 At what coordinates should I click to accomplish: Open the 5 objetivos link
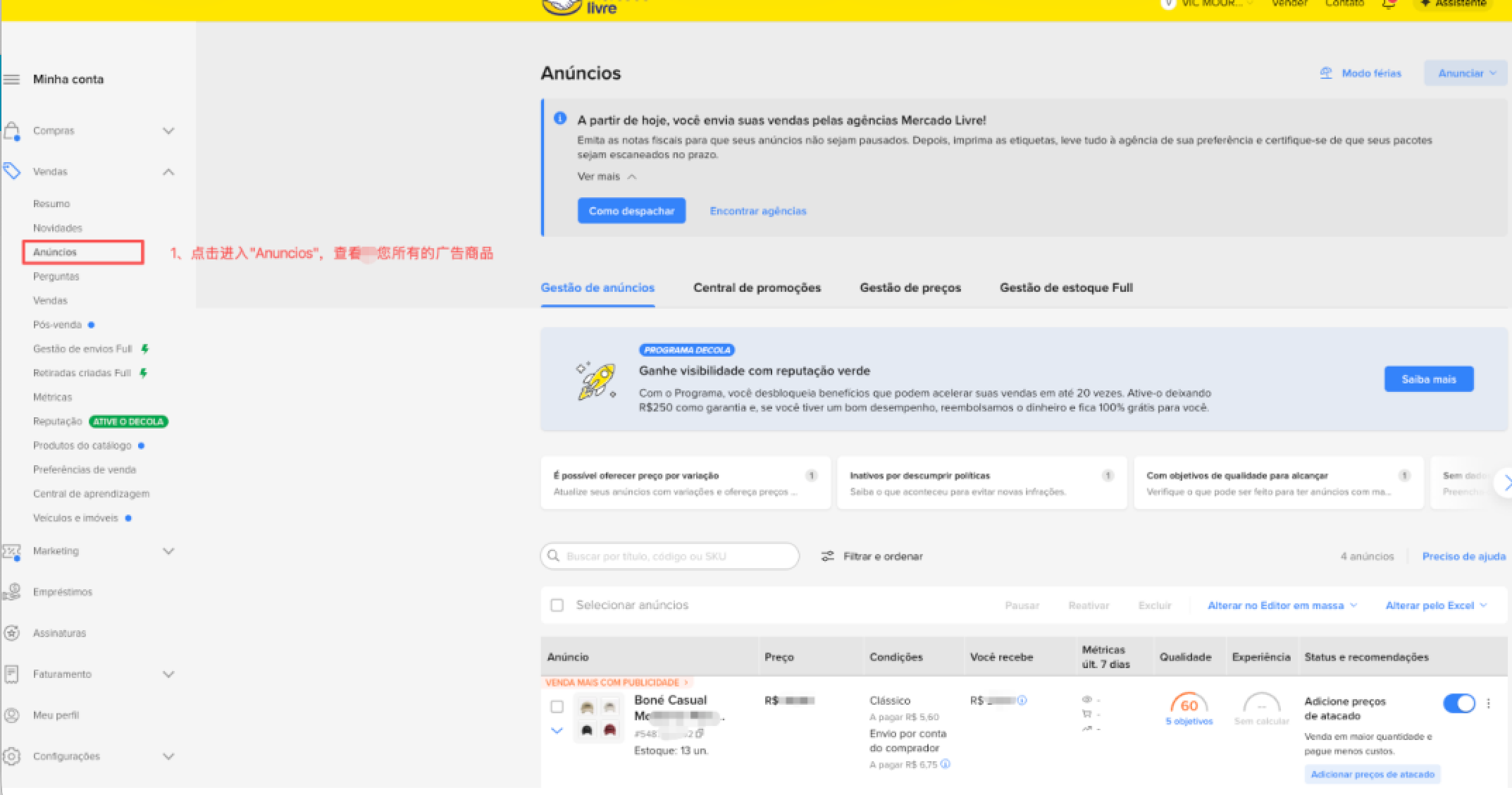click(x=1189, y=721)
